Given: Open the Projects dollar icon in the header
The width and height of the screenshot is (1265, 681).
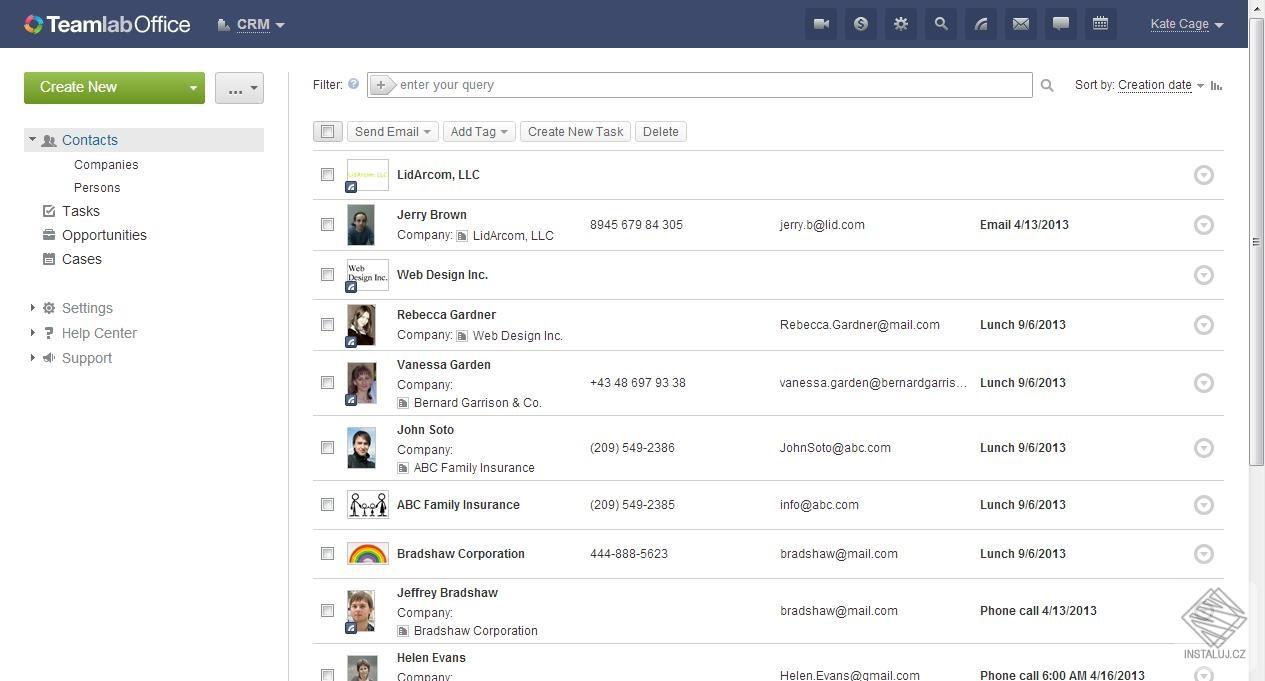Looking at the screenshot, I should click(x=860, y=23).
